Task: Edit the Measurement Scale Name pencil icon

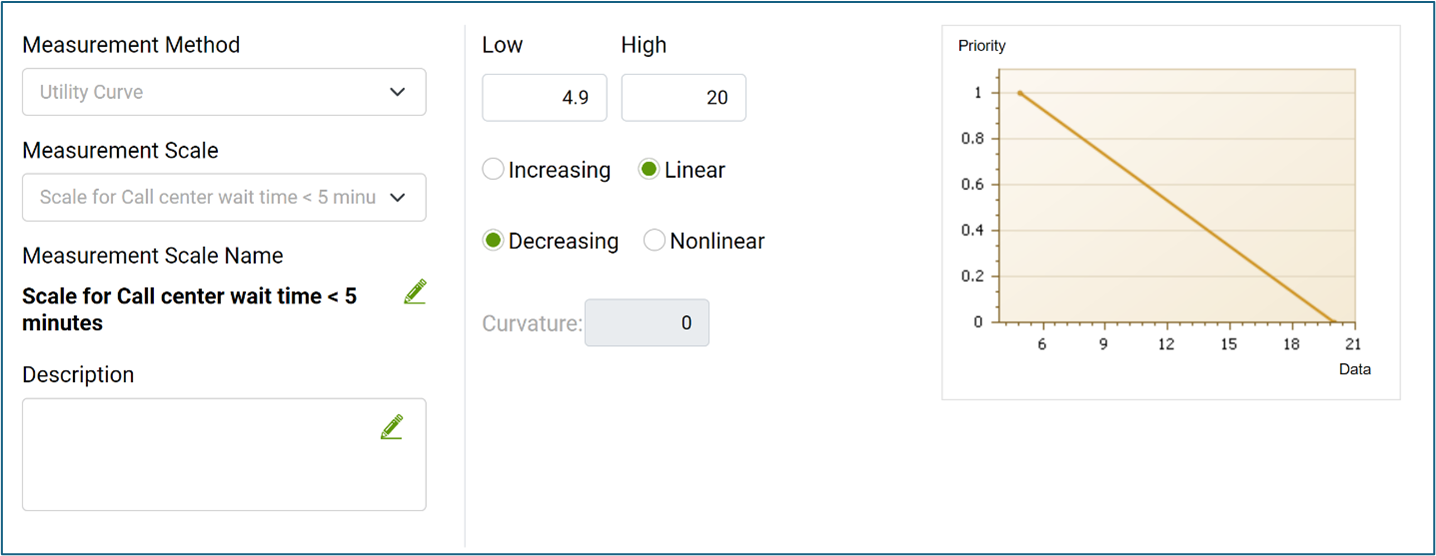Action: click(415, 292)
